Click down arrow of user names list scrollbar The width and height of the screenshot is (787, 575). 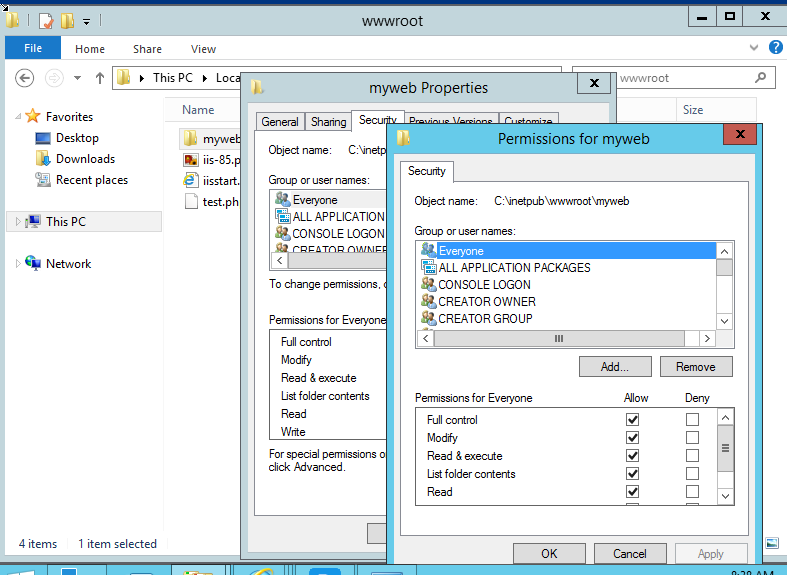click(724, 321)
